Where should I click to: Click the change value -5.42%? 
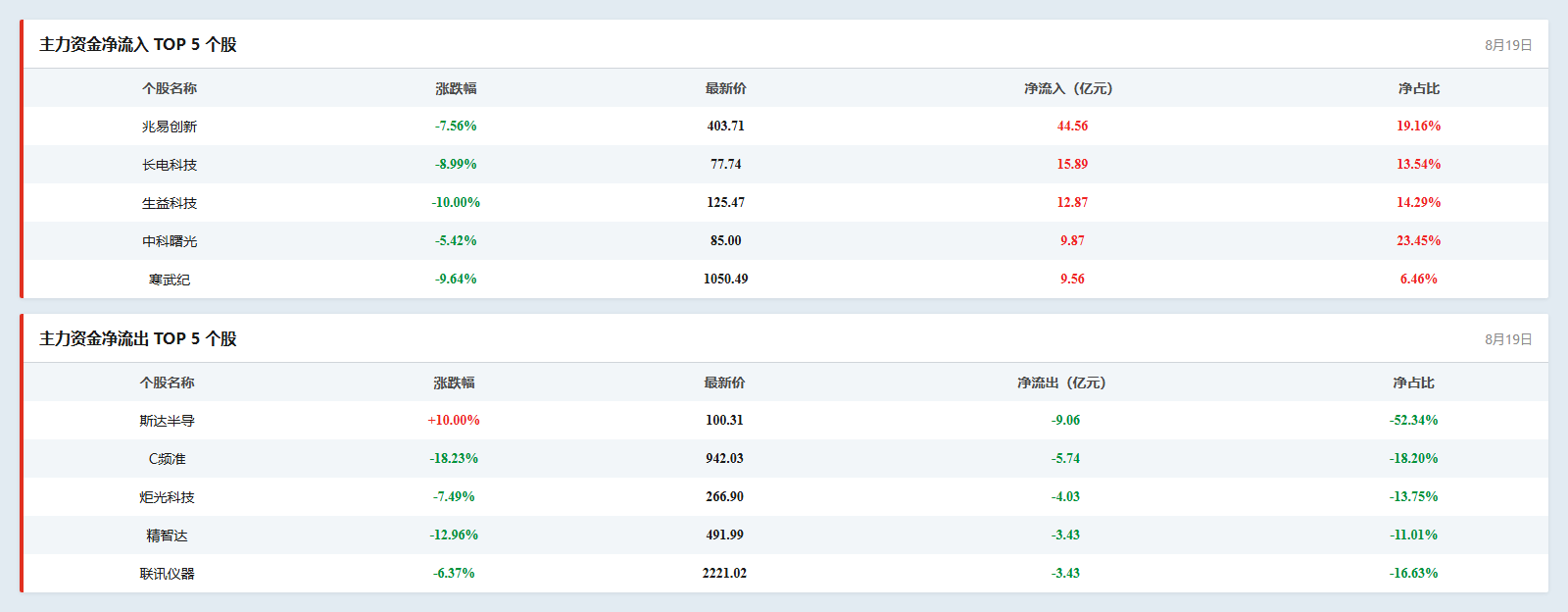coord(456,241)
